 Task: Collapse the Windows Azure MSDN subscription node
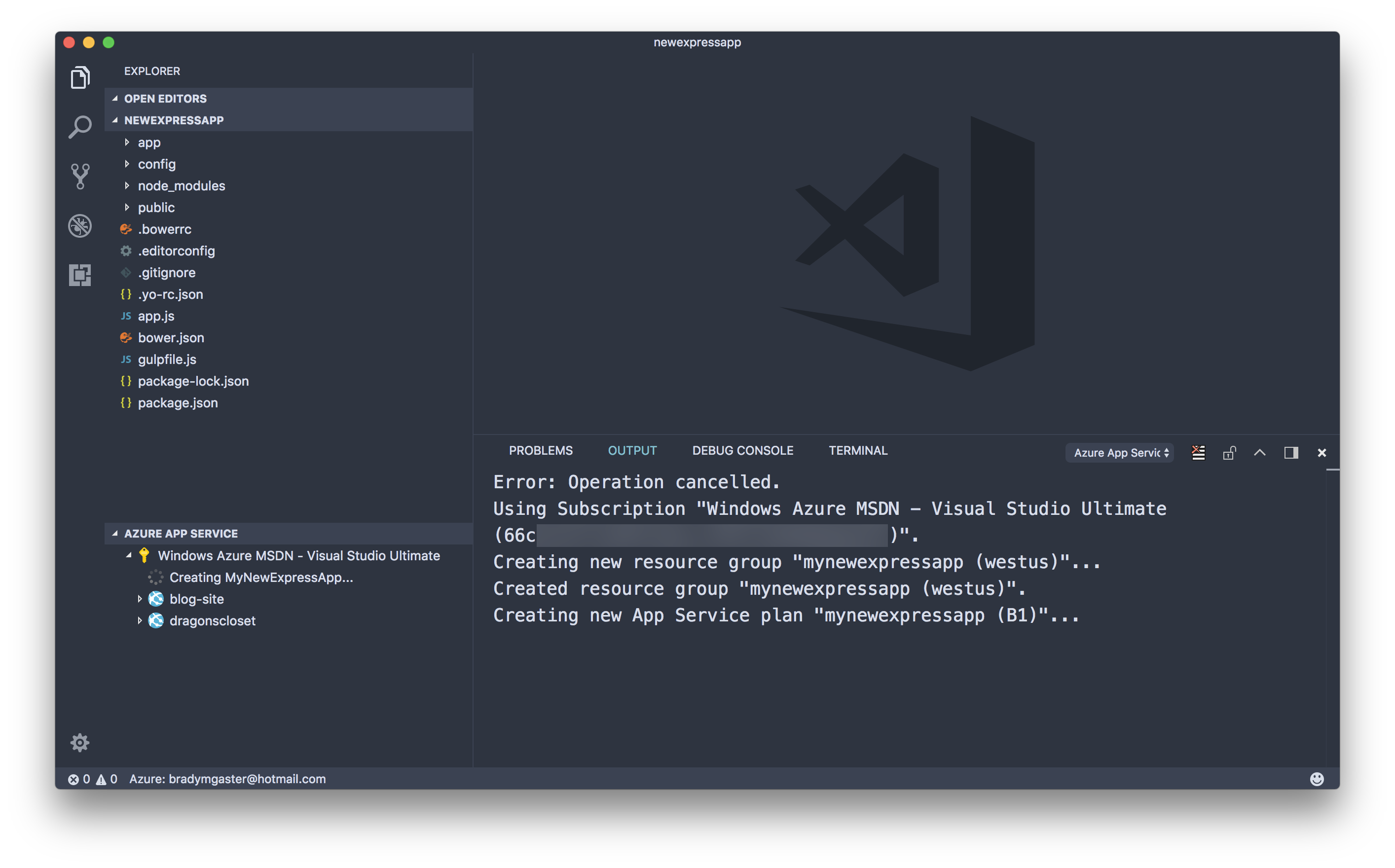[129, 555]
